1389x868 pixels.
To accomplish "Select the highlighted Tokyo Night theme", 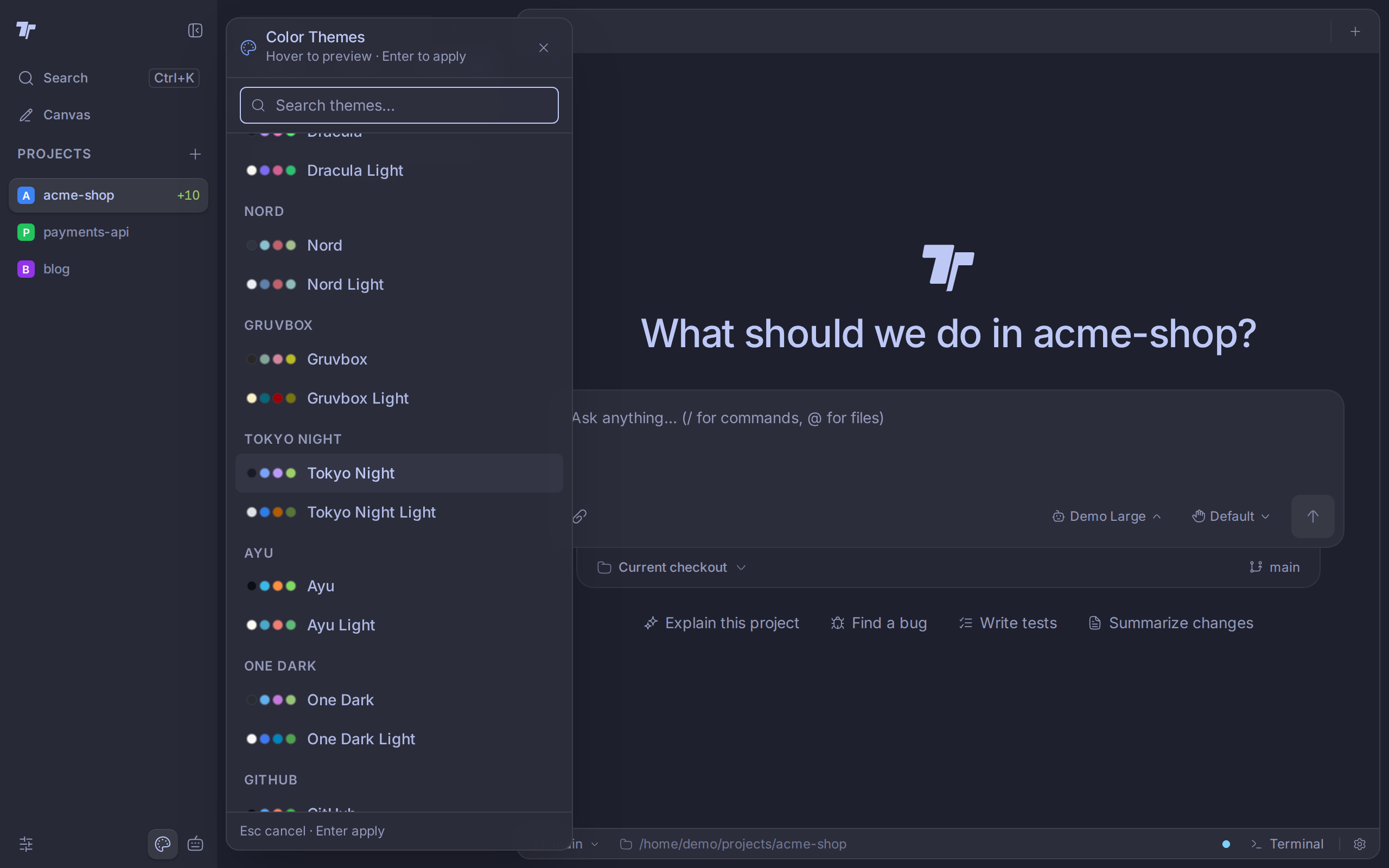I will [399, 473].
